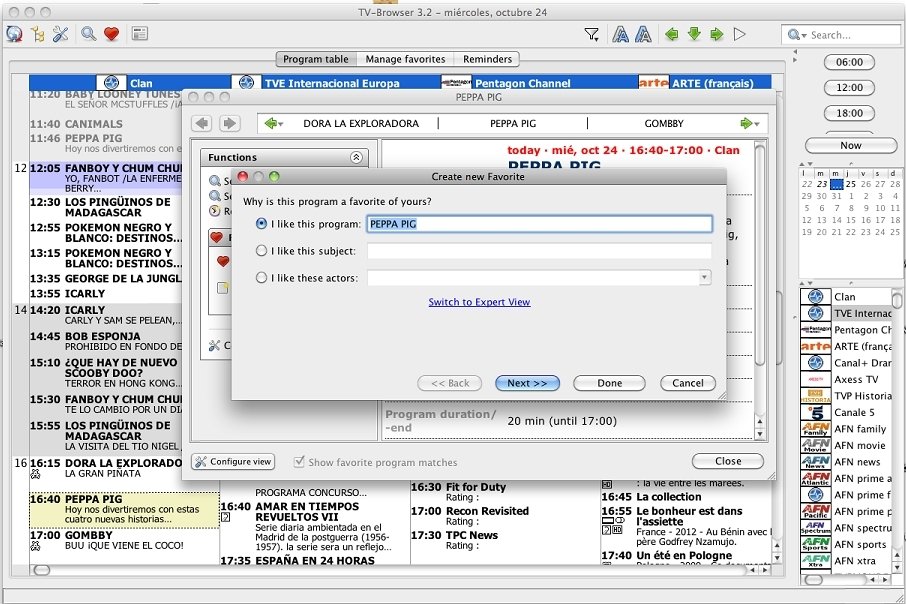
Task: Pick day 25 in the calendar
Action: pos(851,184)
